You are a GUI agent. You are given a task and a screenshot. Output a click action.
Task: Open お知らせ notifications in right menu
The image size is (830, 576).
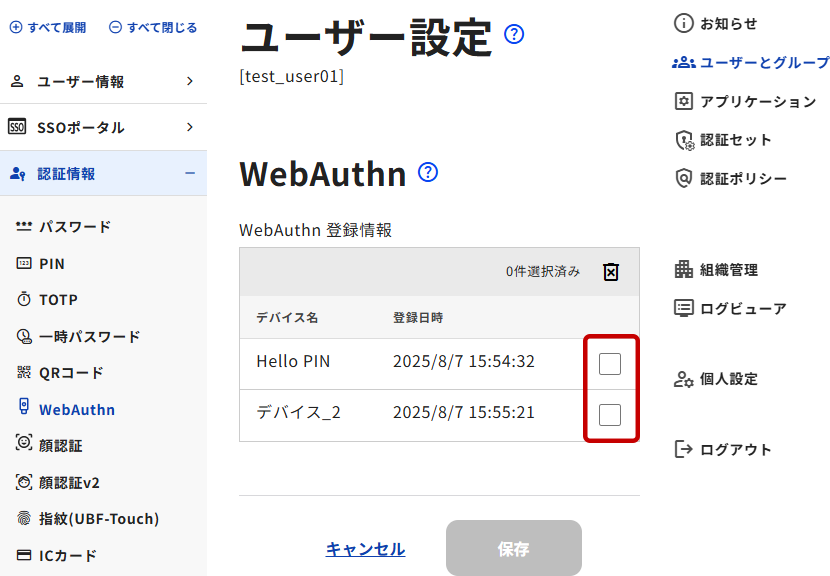click(x=716, y=23)
